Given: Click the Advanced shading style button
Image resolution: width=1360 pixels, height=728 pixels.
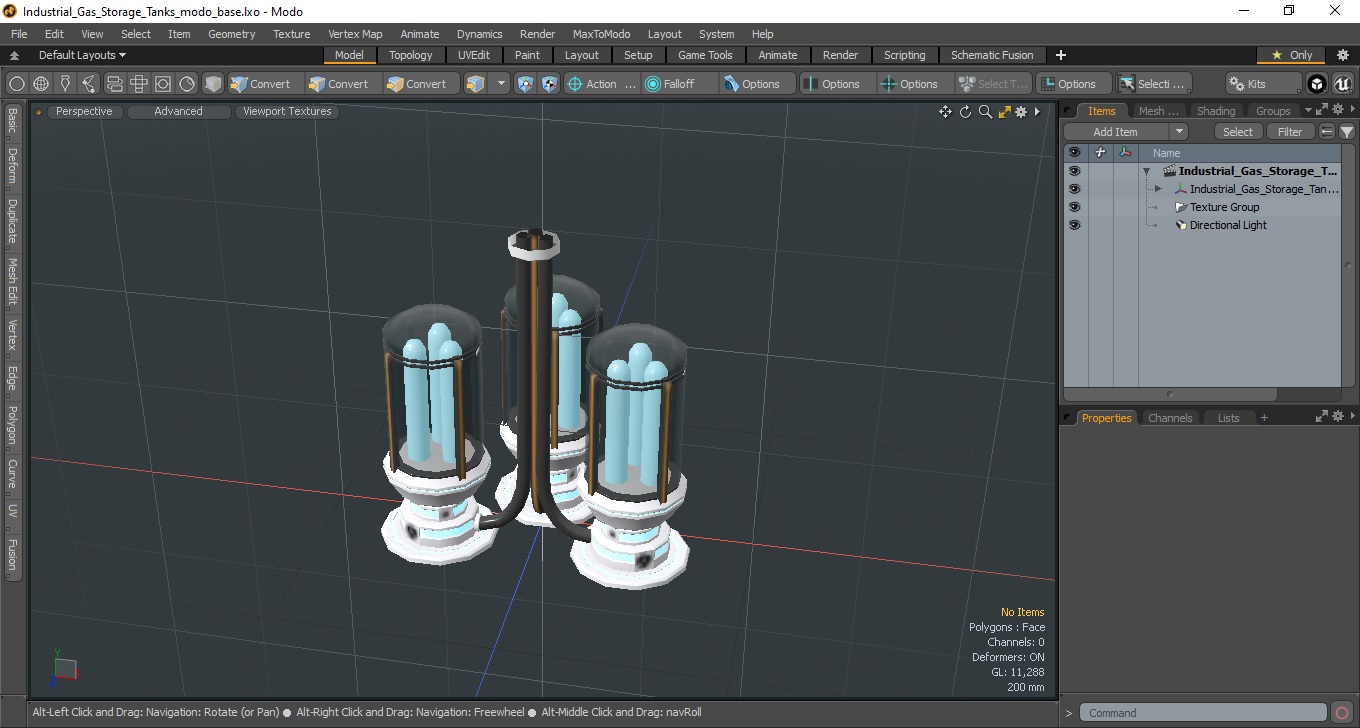Looking at the screenshot, I should (x=178, y=112).
